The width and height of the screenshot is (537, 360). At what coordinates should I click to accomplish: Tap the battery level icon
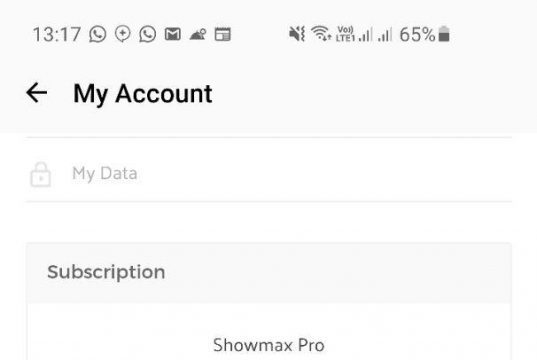pyautogui.click(x=444, y=34)
